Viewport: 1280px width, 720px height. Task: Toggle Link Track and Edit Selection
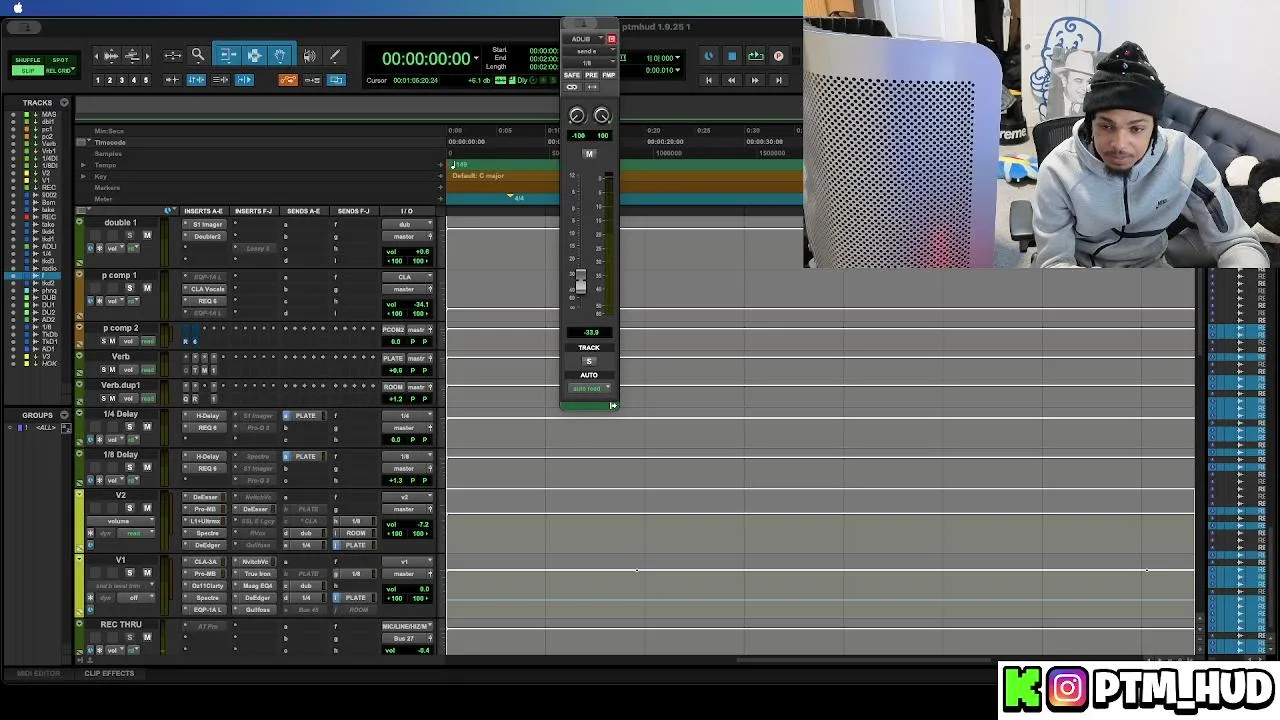click(x=220, y=80)
